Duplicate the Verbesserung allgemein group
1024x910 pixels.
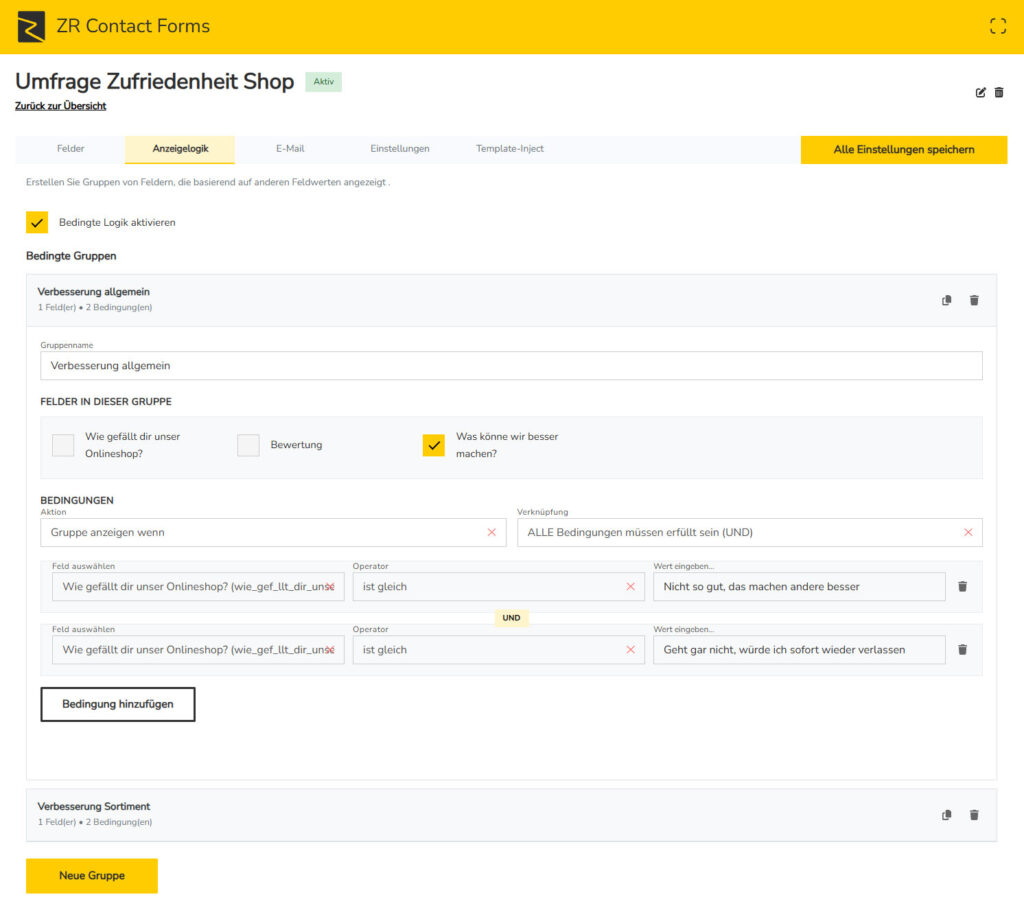tap(945, 299)
